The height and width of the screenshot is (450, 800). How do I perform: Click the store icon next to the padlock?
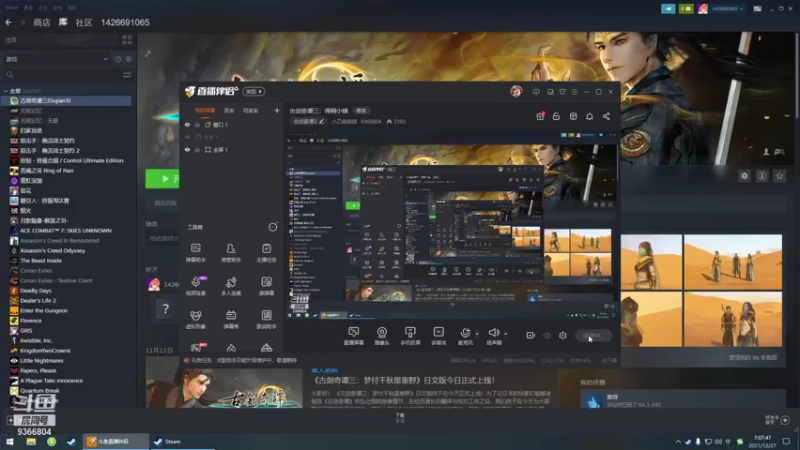[x=573, y=116]
